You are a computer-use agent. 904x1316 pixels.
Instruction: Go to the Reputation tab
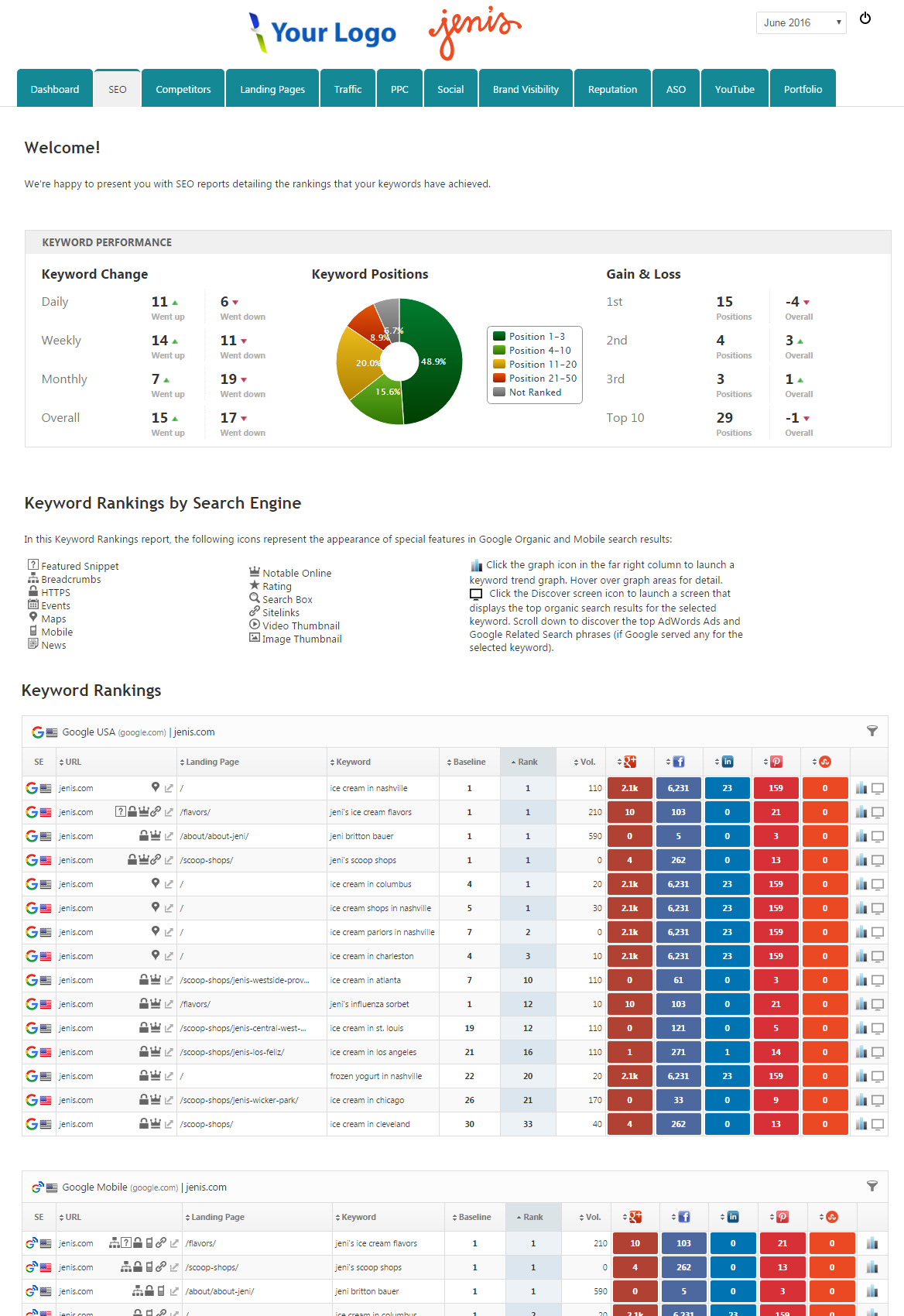(x=612, y=89)
